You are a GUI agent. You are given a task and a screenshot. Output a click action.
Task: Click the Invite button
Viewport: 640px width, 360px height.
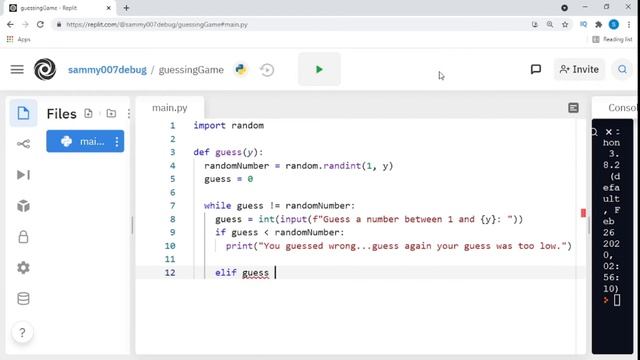point(579,69)
